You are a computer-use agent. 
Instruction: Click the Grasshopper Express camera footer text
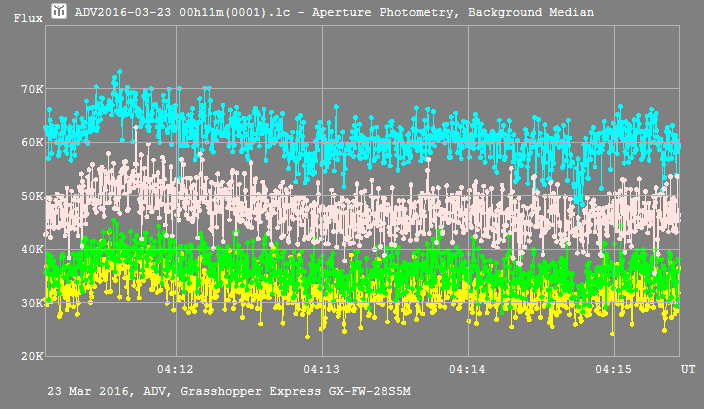click(229, 389)
